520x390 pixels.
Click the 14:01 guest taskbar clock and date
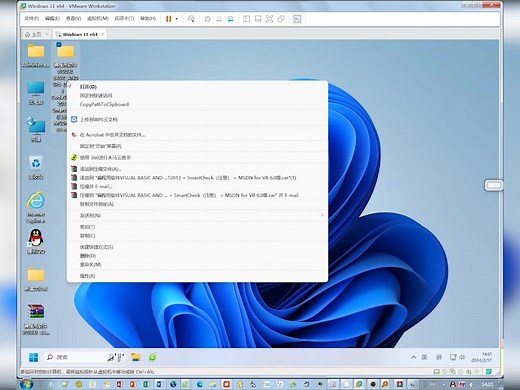(482, 357)
